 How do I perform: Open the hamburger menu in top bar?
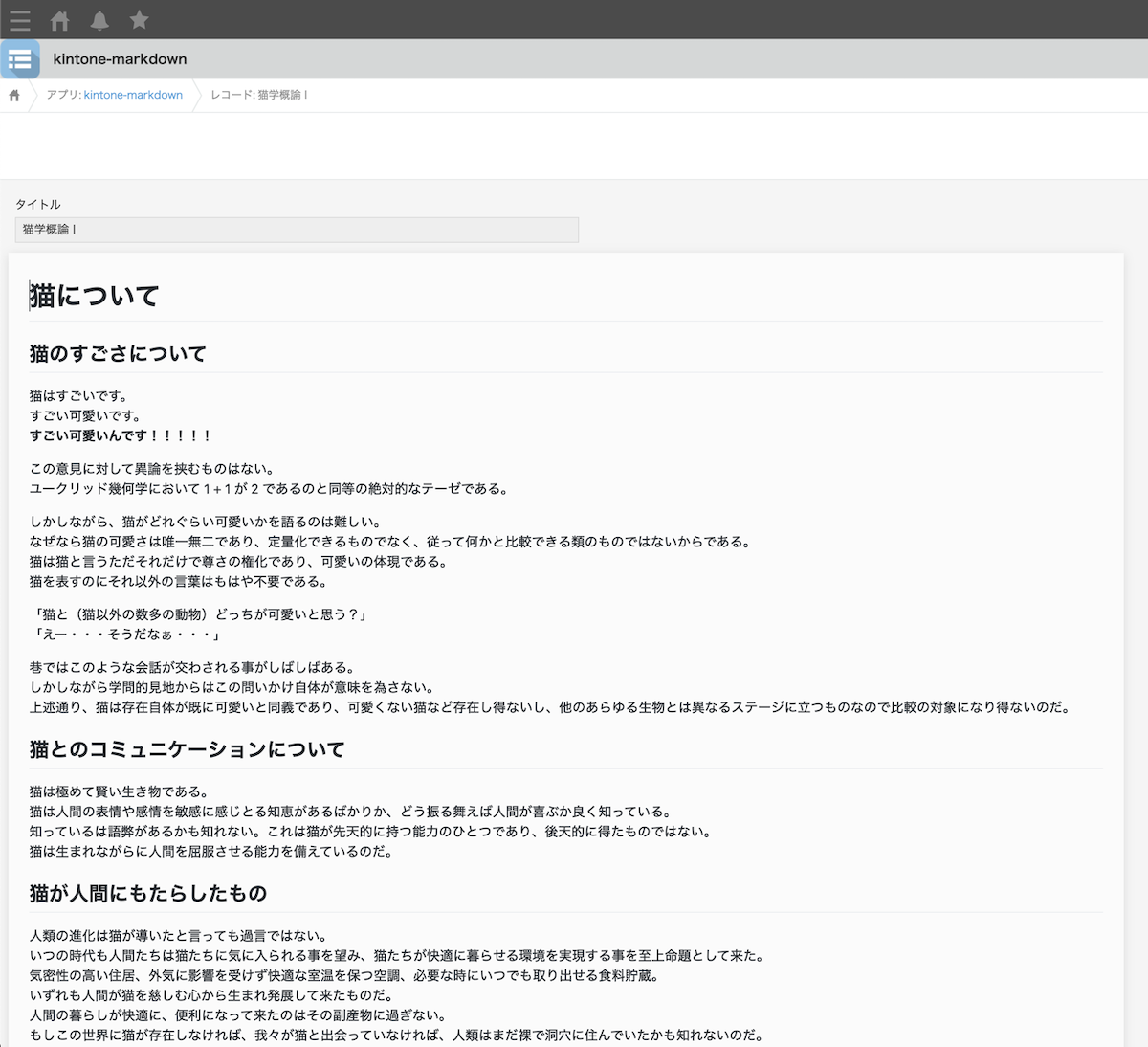tap(20, 19)
